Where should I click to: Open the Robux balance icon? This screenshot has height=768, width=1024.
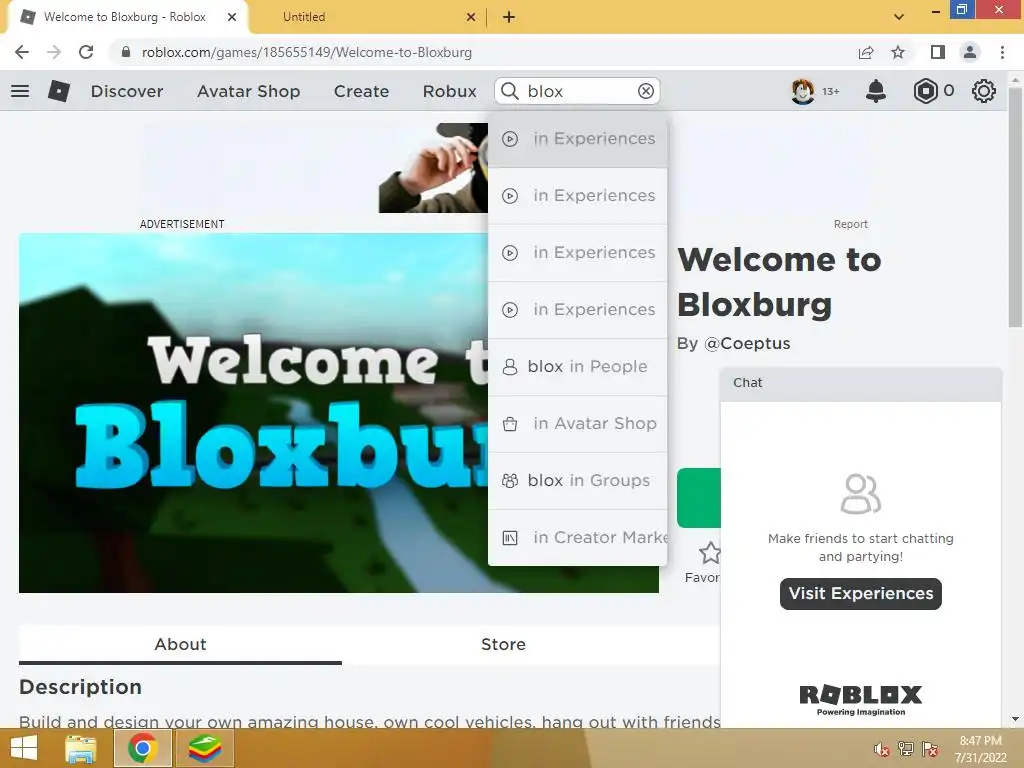pyautogui.click(x=925, y=91)
